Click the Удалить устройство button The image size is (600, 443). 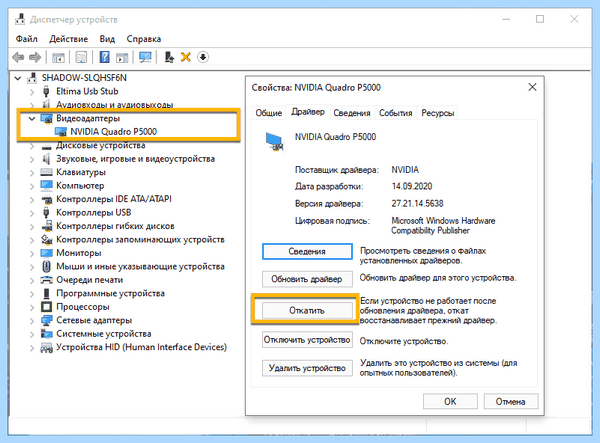307,368
